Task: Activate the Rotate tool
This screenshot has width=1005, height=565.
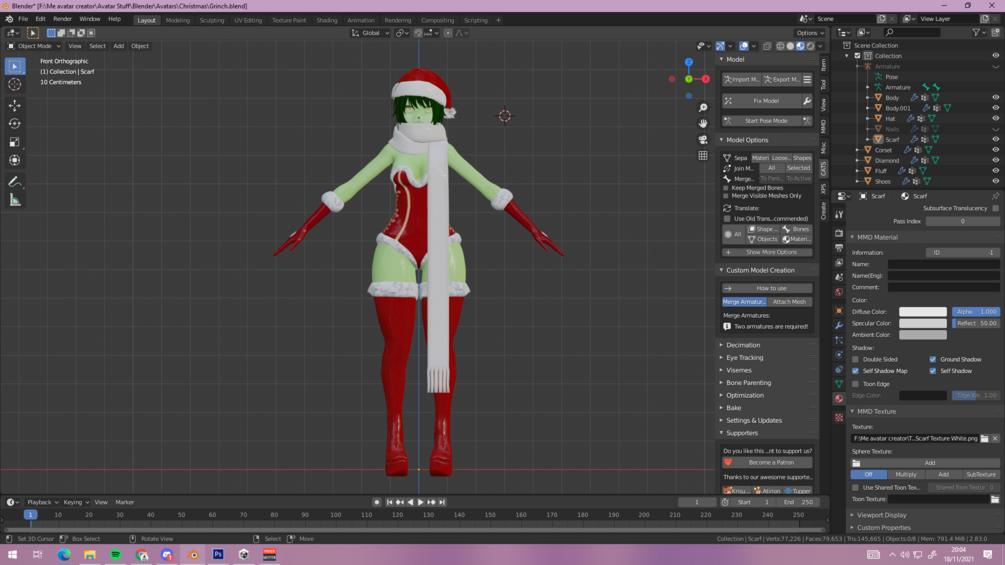Action: 15,124
